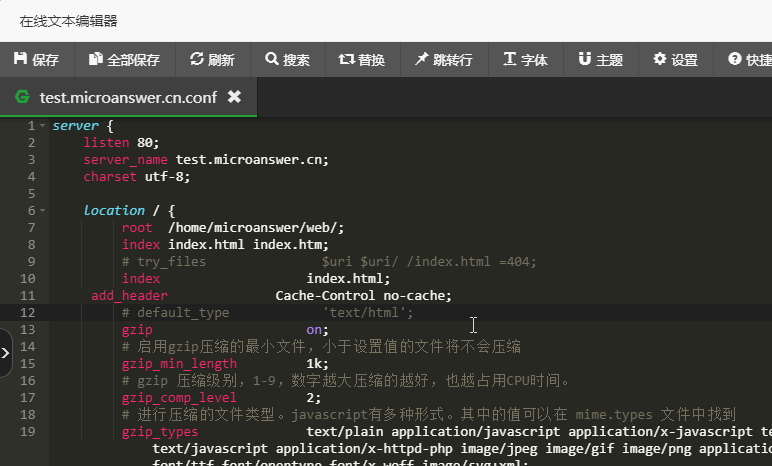Click the 主题 label text

[x=610, y=60]
